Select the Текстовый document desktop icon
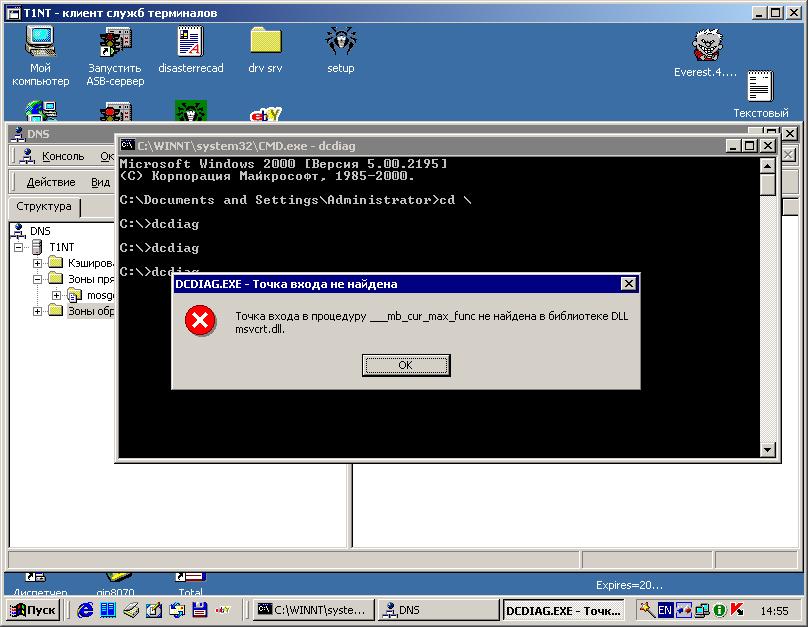The height and width of the screenshot is (627, 808). [x=761, y=94]
